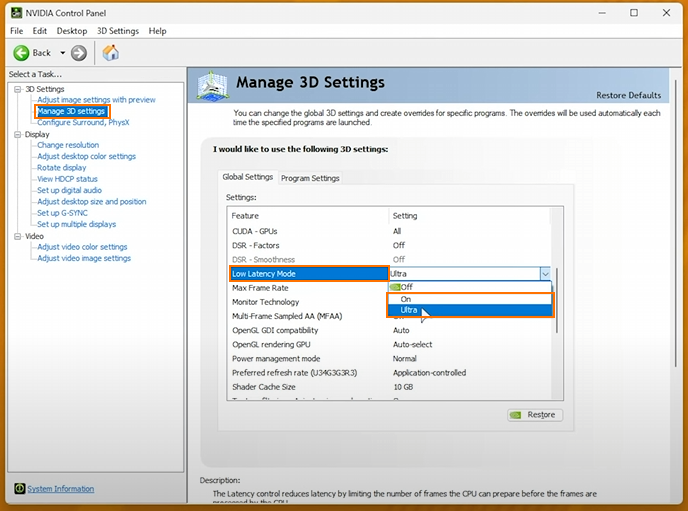Open Rotate display task
The image size is (688, 511).
[x=61, y=168]
